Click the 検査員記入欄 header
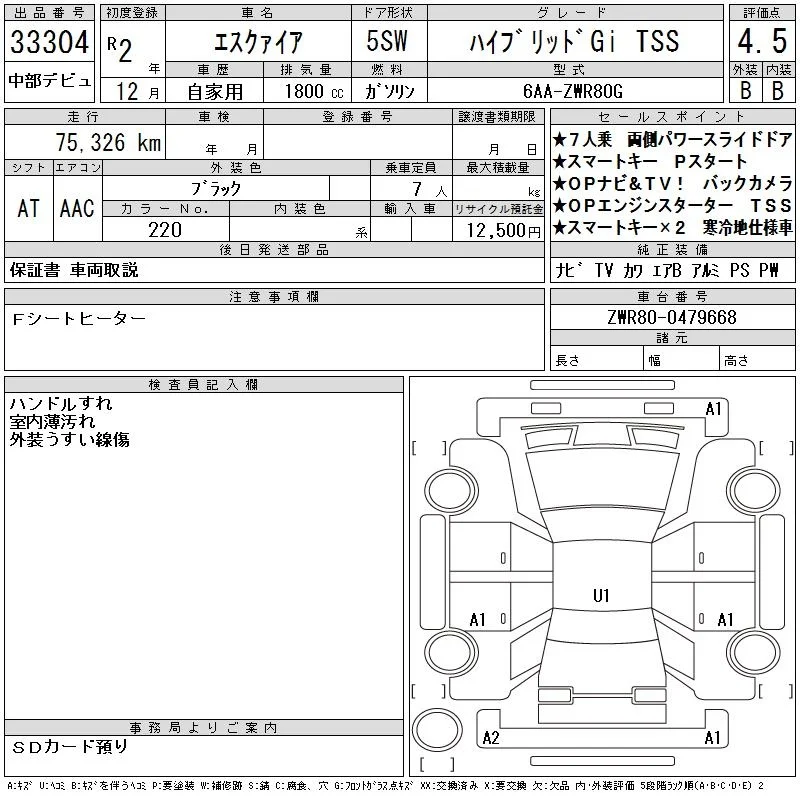Image resolution: width=800 pixels, height=800 pixels. coord(204,384)
